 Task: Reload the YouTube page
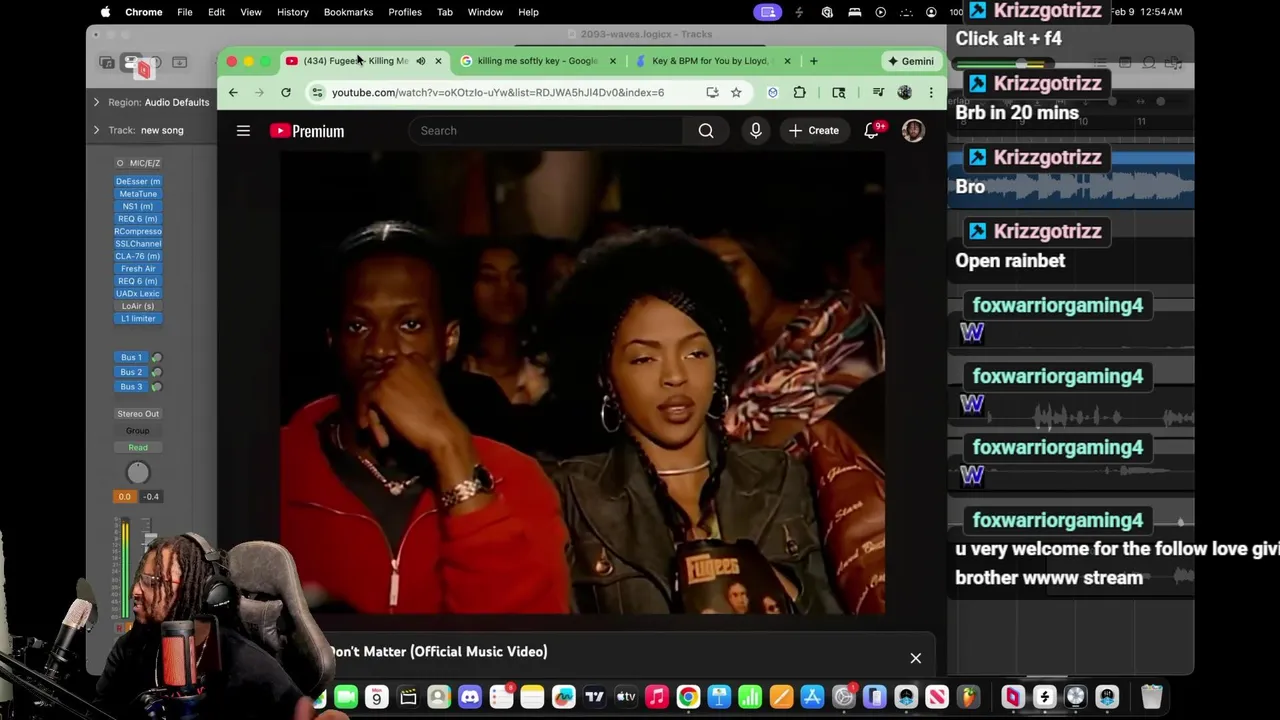click(x=286, y=92)
